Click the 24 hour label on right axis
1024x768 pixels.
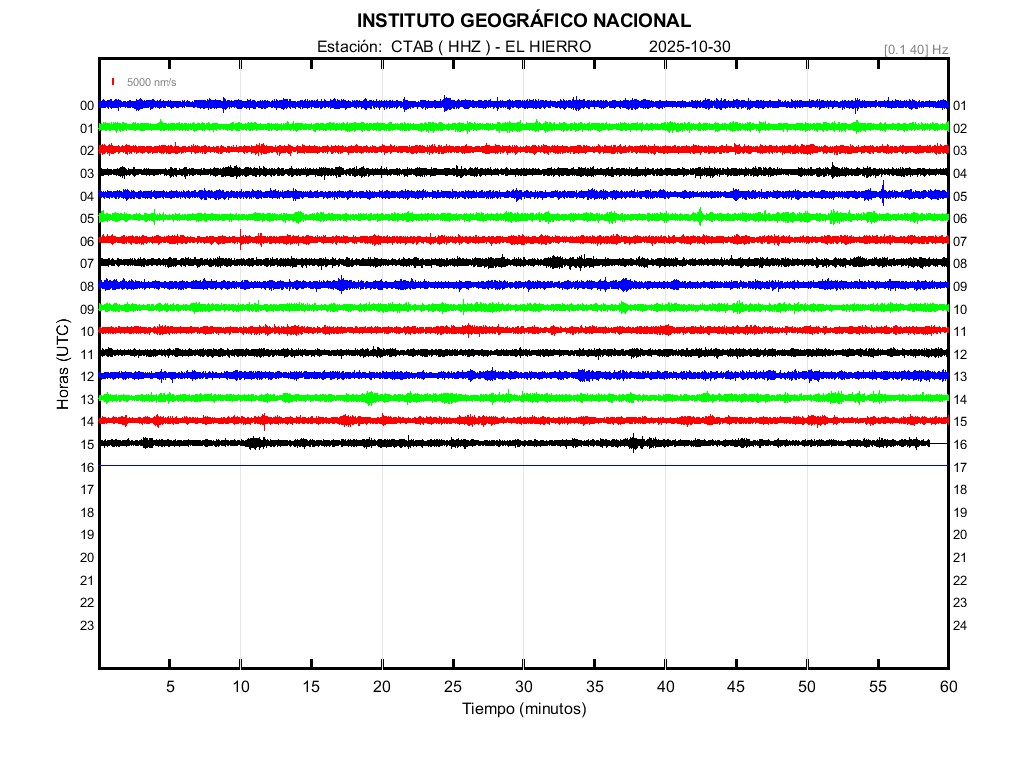tap(960, 626)
